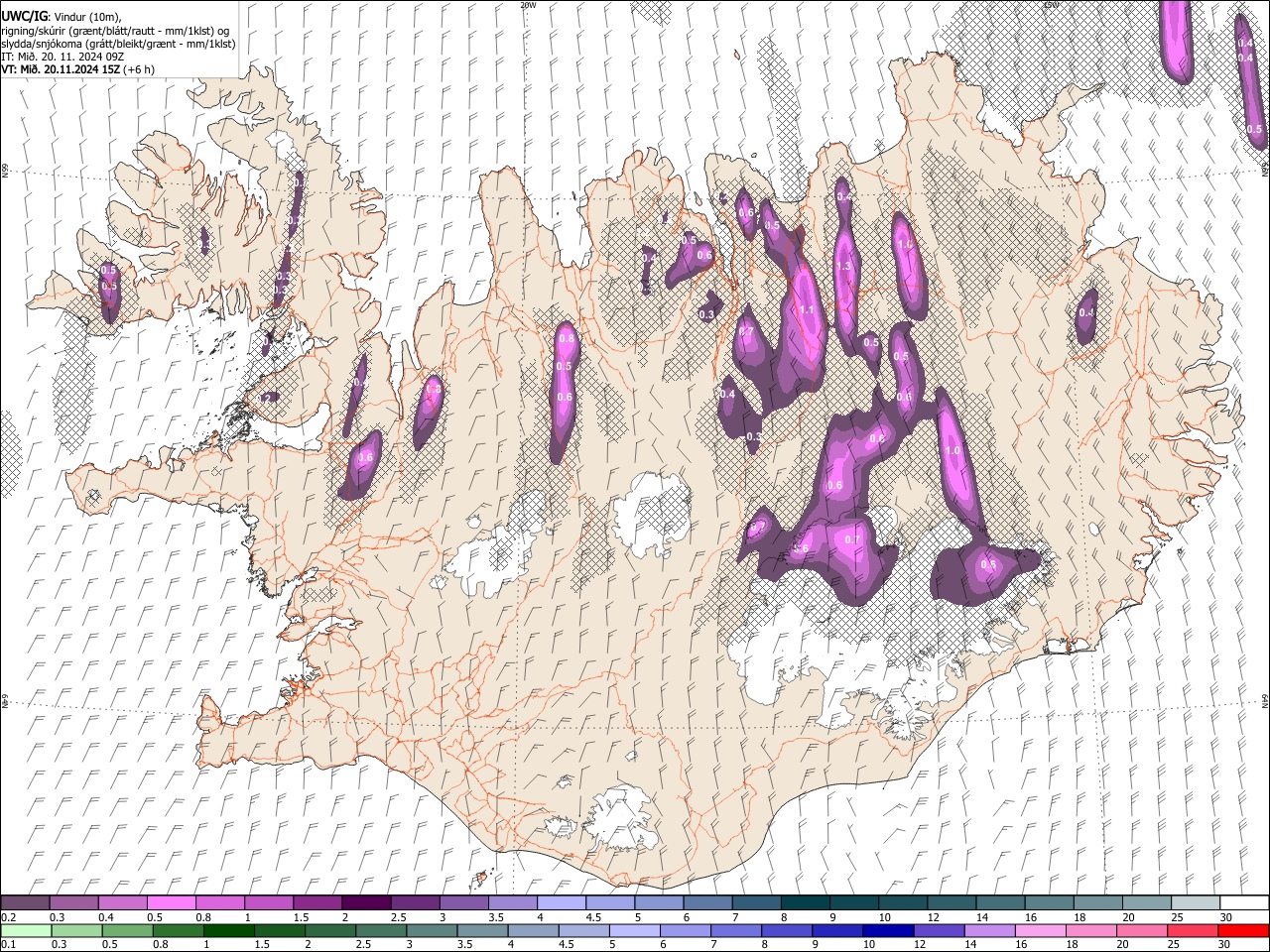Click the '15W' longitude label at top edge
This screenshot has height=952, width=1270.
coord(1050,5)
